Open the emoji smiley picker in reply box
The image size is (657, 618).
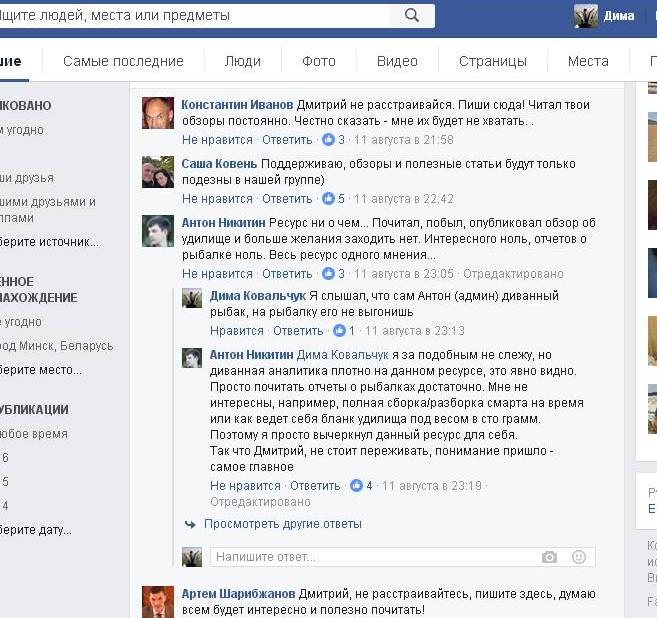point(578,557)
